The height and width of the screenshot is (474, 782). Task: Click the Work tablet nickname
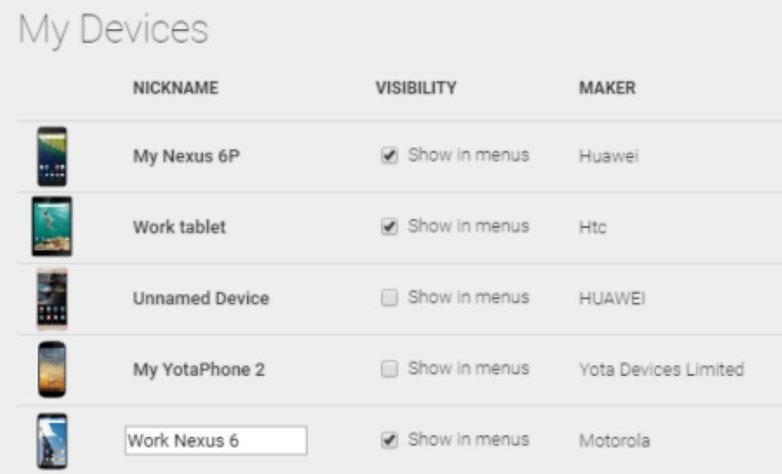click(179, 227)
